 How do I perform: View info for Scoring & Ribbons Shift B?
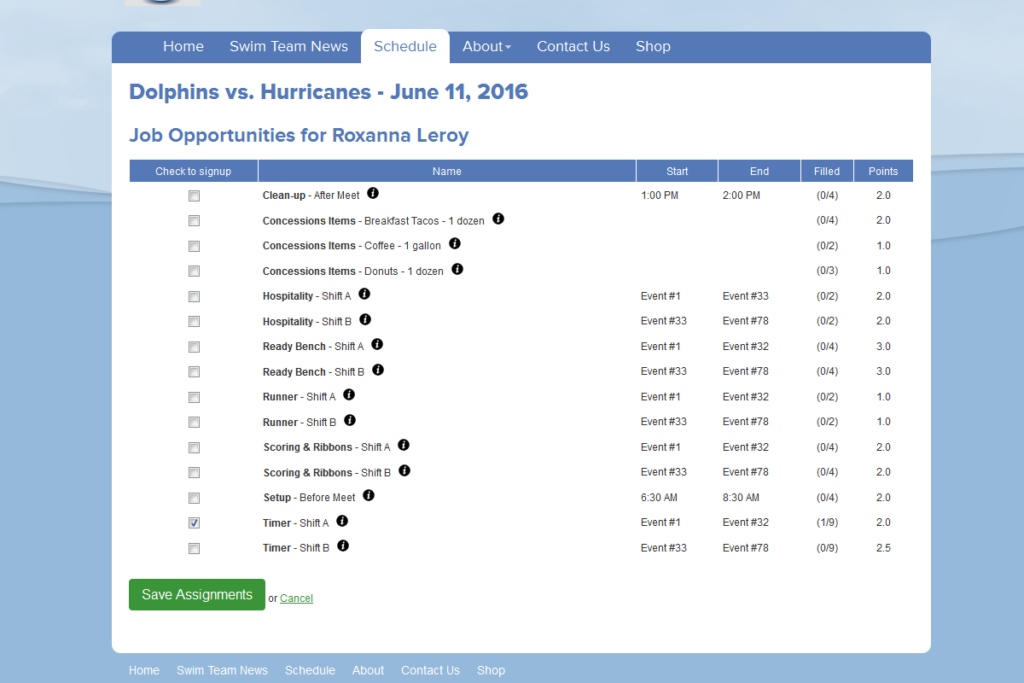coord(404,471)
